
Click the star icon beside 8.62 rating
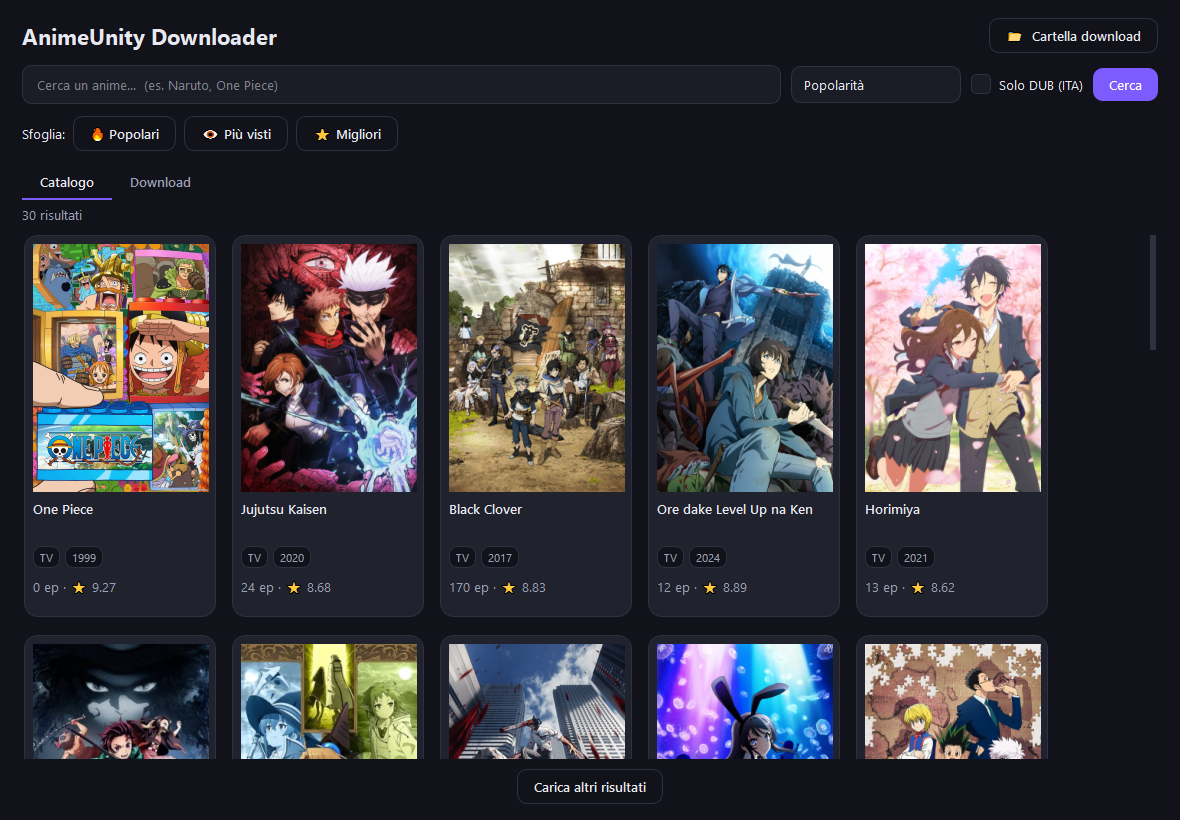click(917, 588)
